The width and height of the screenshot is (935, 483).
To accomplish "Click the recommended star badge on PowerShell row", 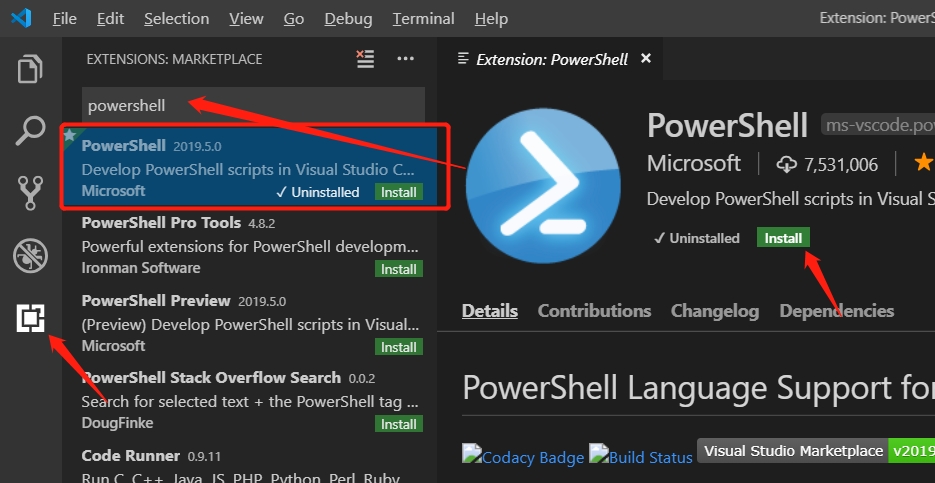I will coord(70,135).
